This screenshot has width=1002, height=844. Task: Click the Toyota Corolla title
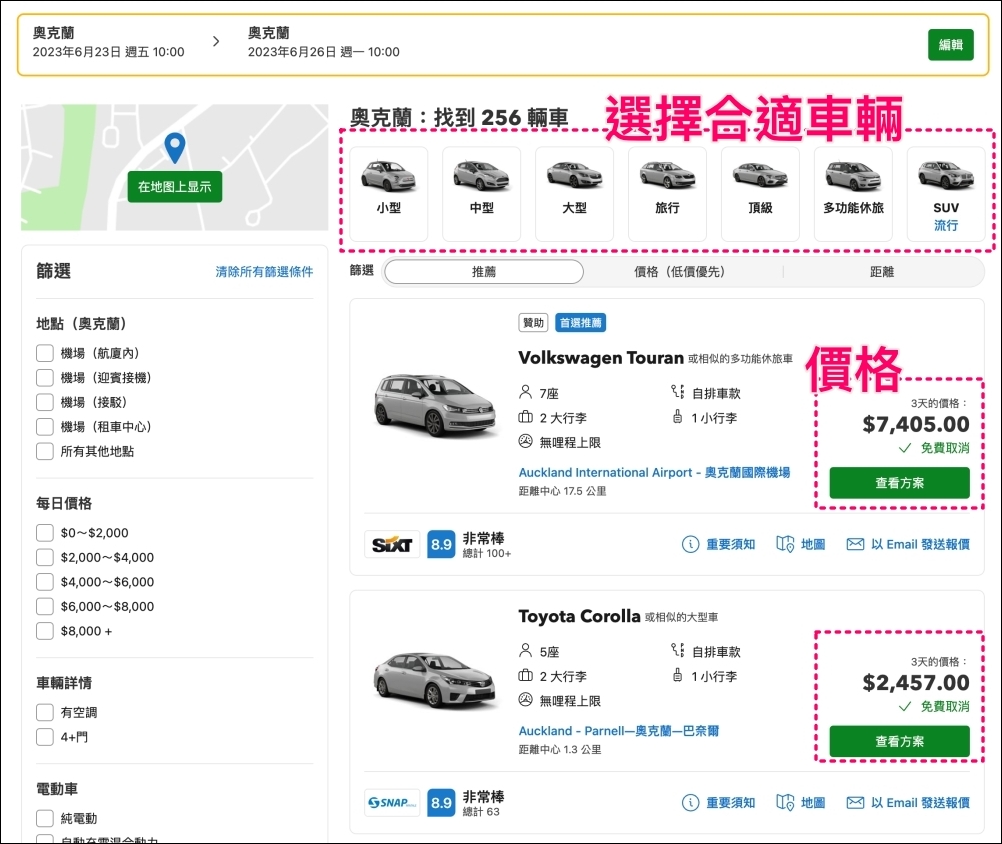(x=579, y=617)
